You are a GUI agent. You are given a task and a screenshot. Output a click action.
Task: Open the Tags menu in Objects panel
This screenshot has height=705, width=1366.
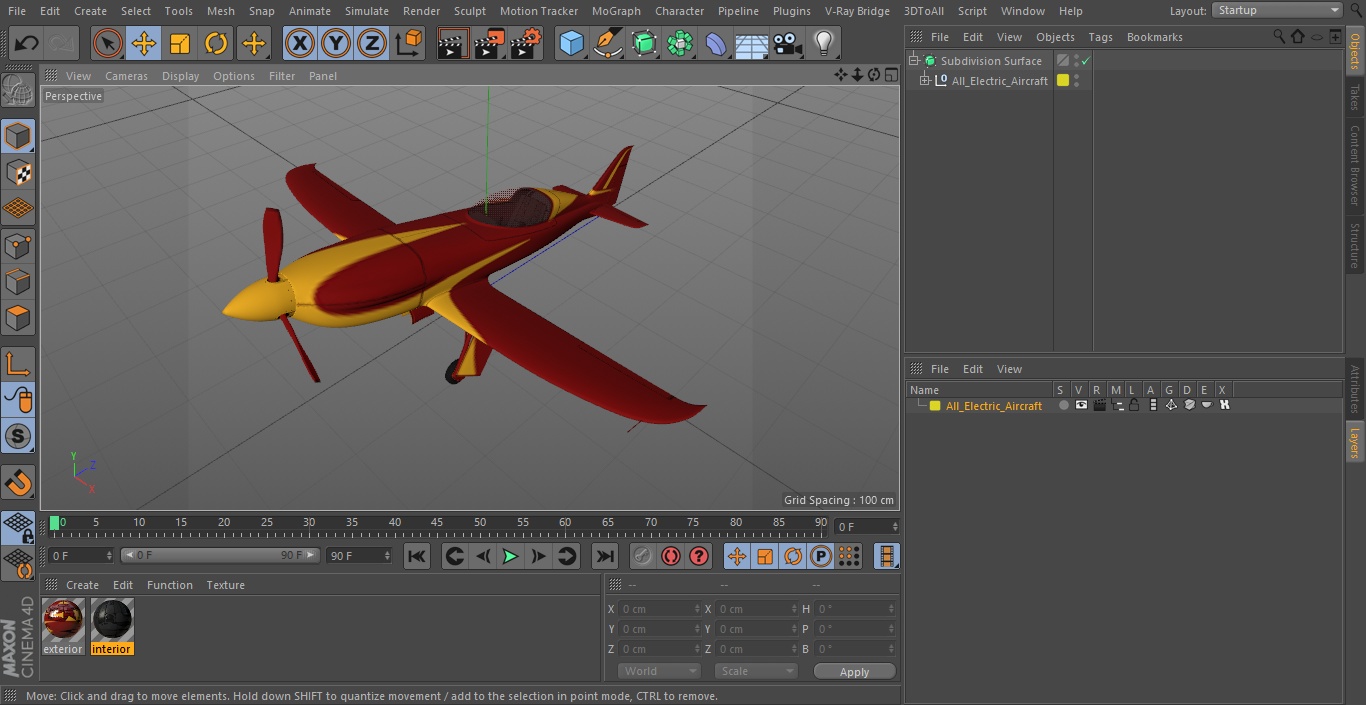[1100, 37]
